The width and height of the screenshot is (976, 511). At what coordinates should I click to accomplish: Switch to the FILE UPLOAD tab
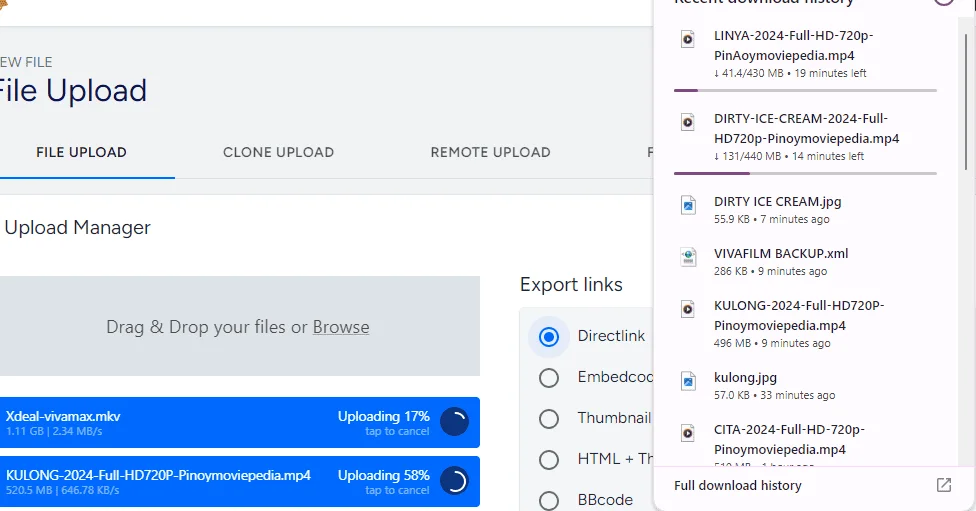(x=81, y=152)
